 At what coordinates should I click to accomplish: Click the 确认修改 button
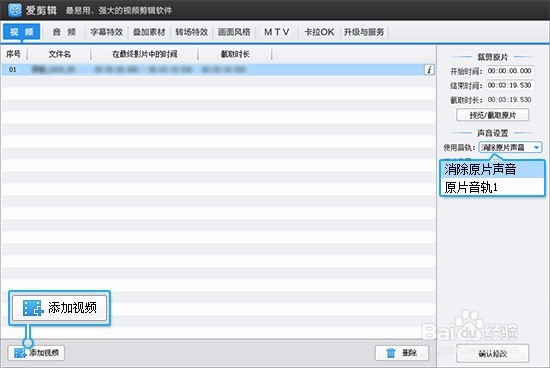[x=492, y=353]
